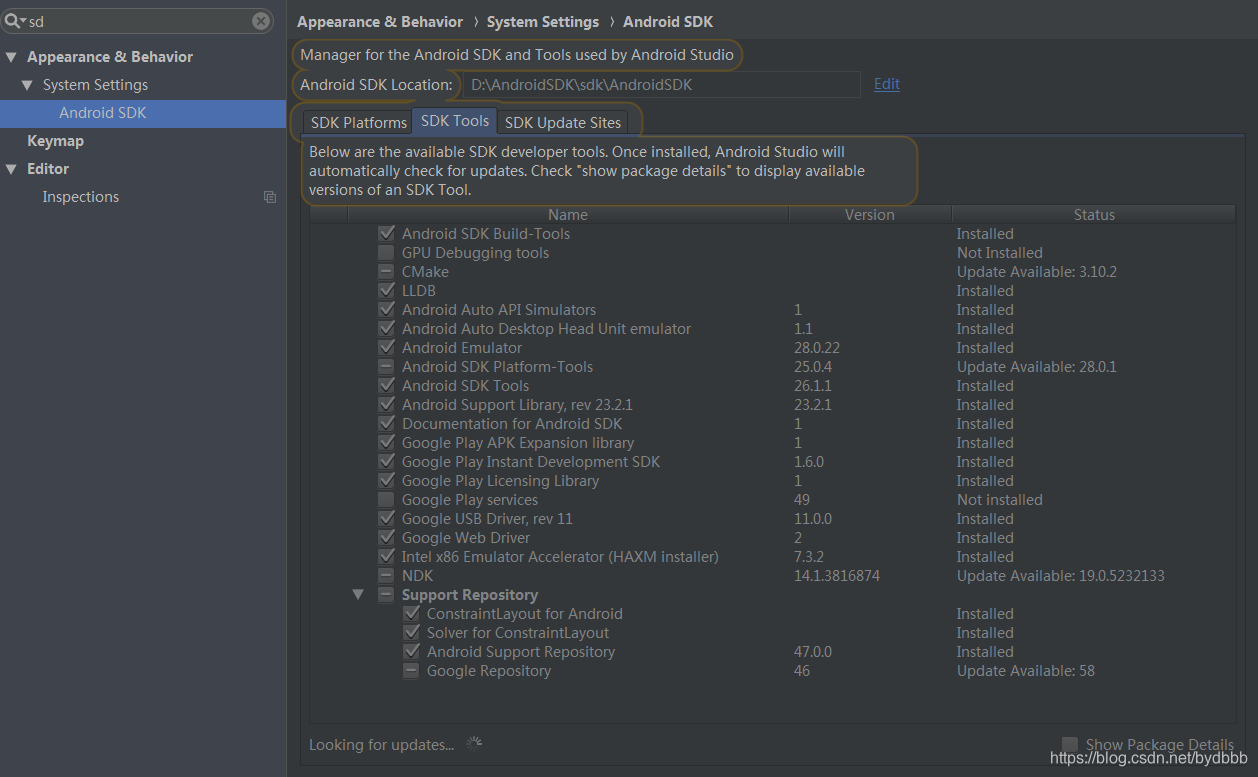Uncheck Android Support Library rev 23.2.1
Image resolution: width=1258 pixels, height=777 pixels.
tap(386, 405)
